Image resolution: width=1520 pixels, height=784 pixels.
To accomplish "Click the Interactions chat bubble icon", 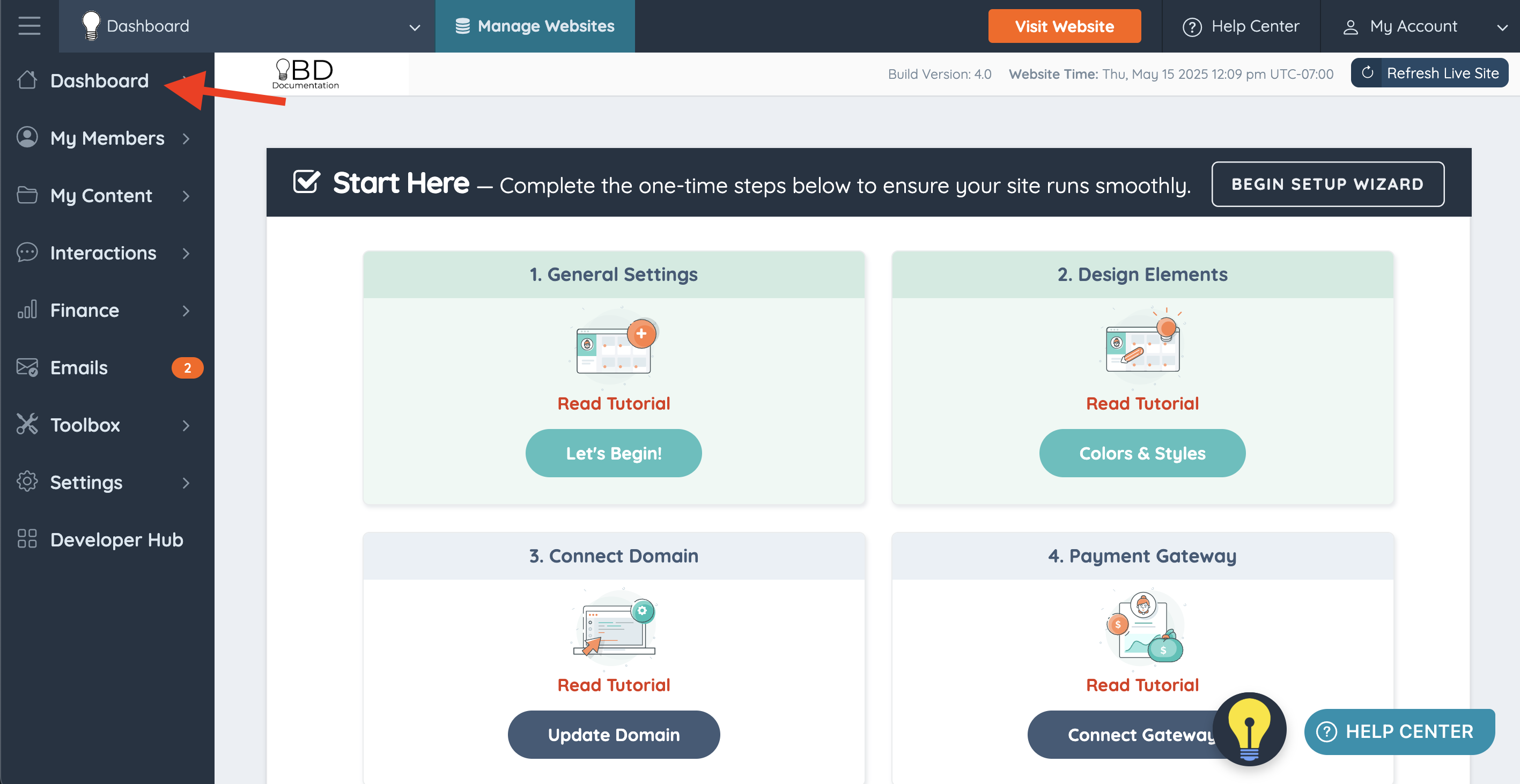I will point(27,253).
